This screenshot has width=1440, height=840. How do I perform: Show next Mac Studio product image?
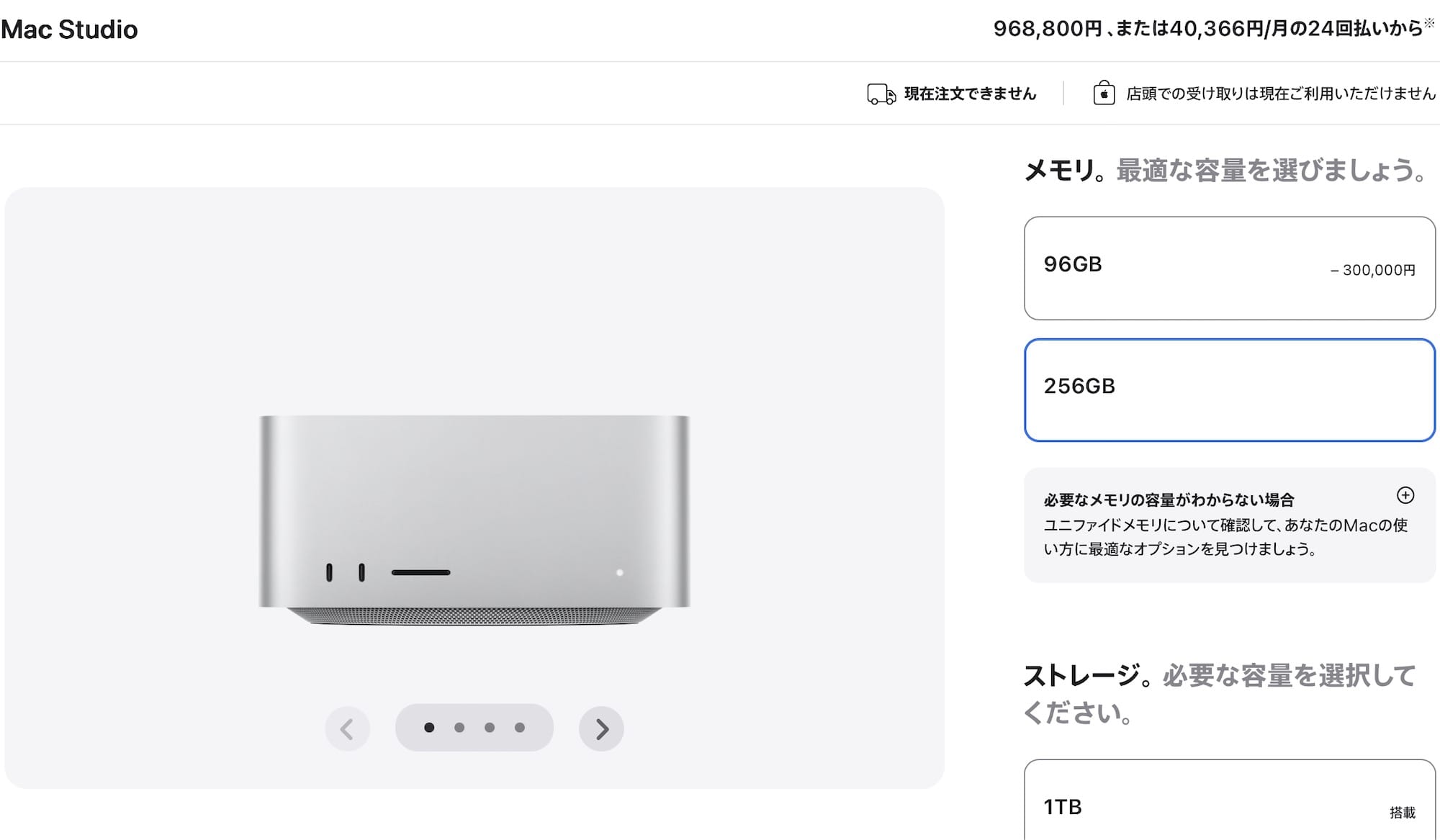[601, 728]
